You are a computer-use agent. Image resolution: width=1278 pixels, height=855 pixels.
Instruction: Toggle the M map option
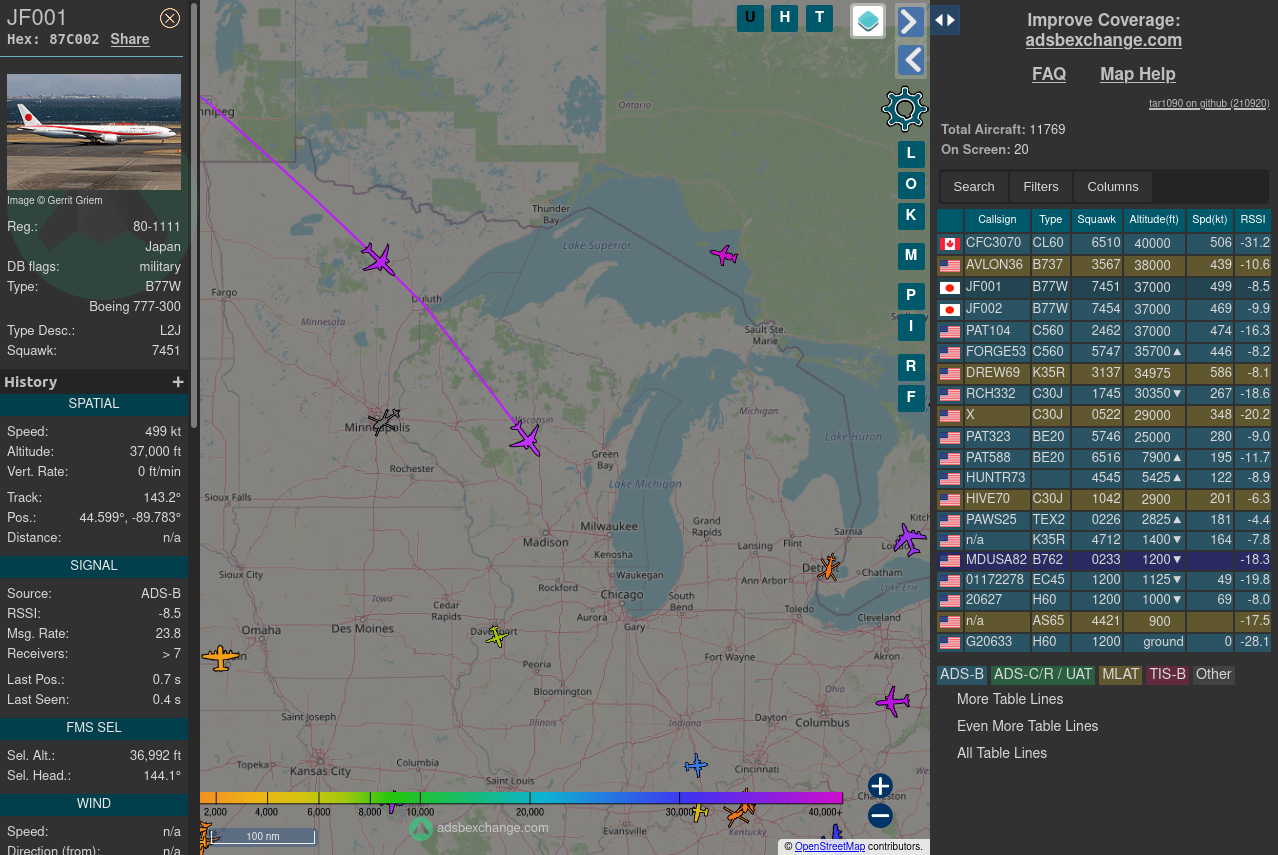911,255
